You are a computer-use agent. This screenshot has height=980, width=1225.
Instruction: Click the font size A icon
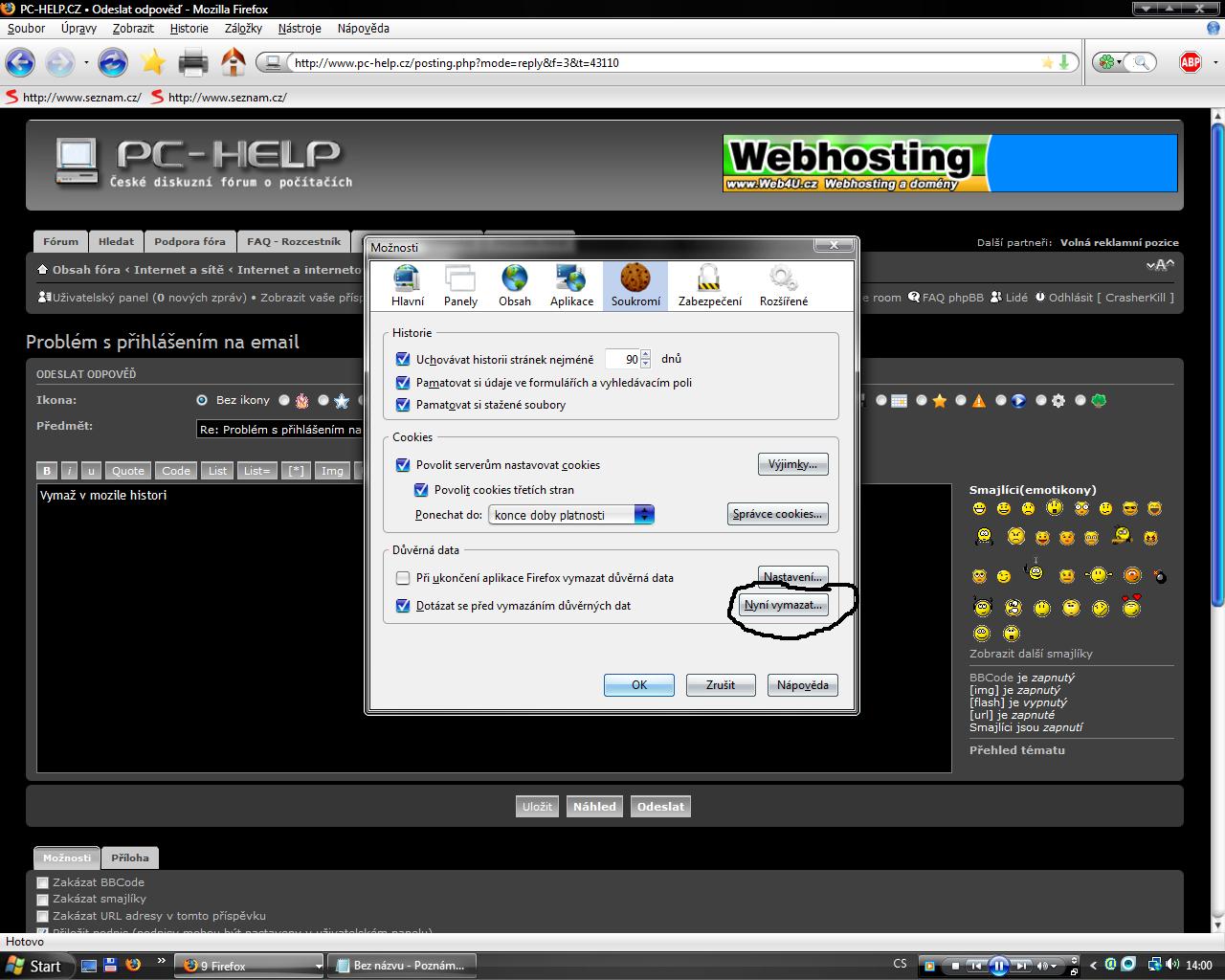coord(1159,265)
